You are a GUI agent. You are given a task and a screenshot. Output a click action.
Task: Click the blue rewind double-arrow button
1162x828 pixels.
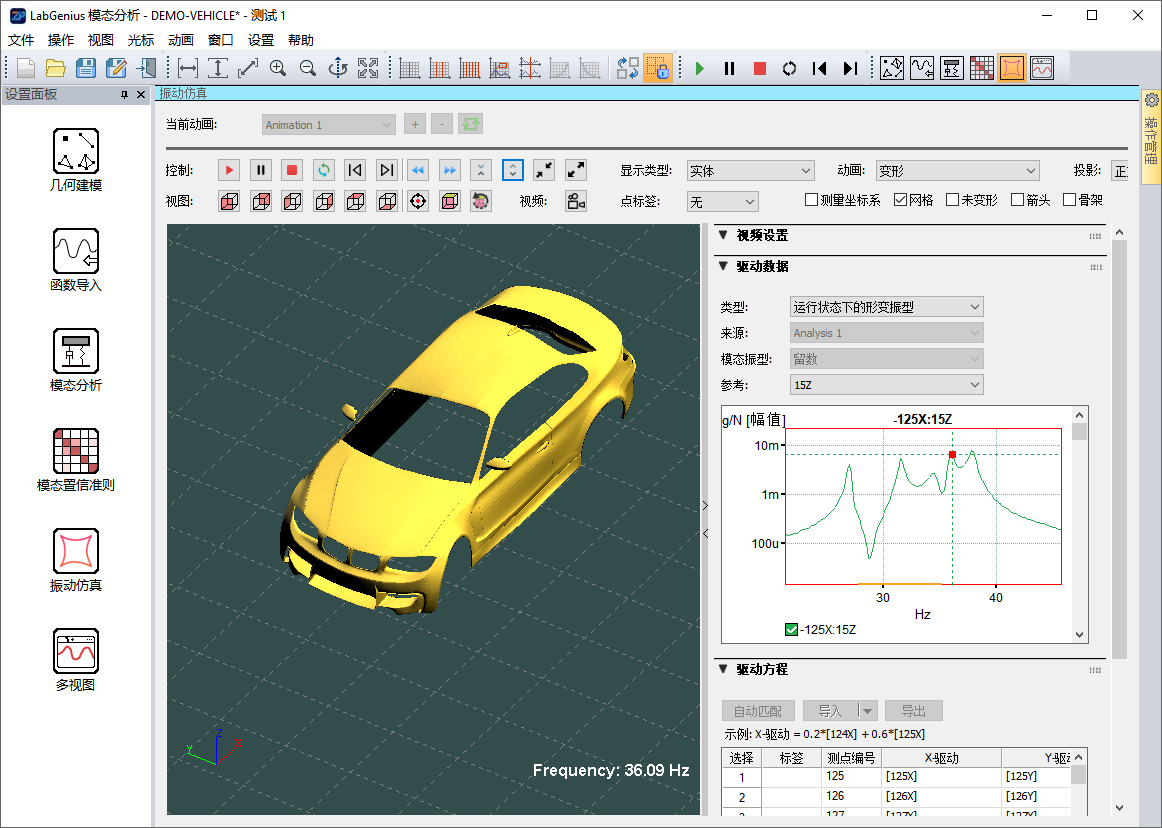[x=418, y=170]
